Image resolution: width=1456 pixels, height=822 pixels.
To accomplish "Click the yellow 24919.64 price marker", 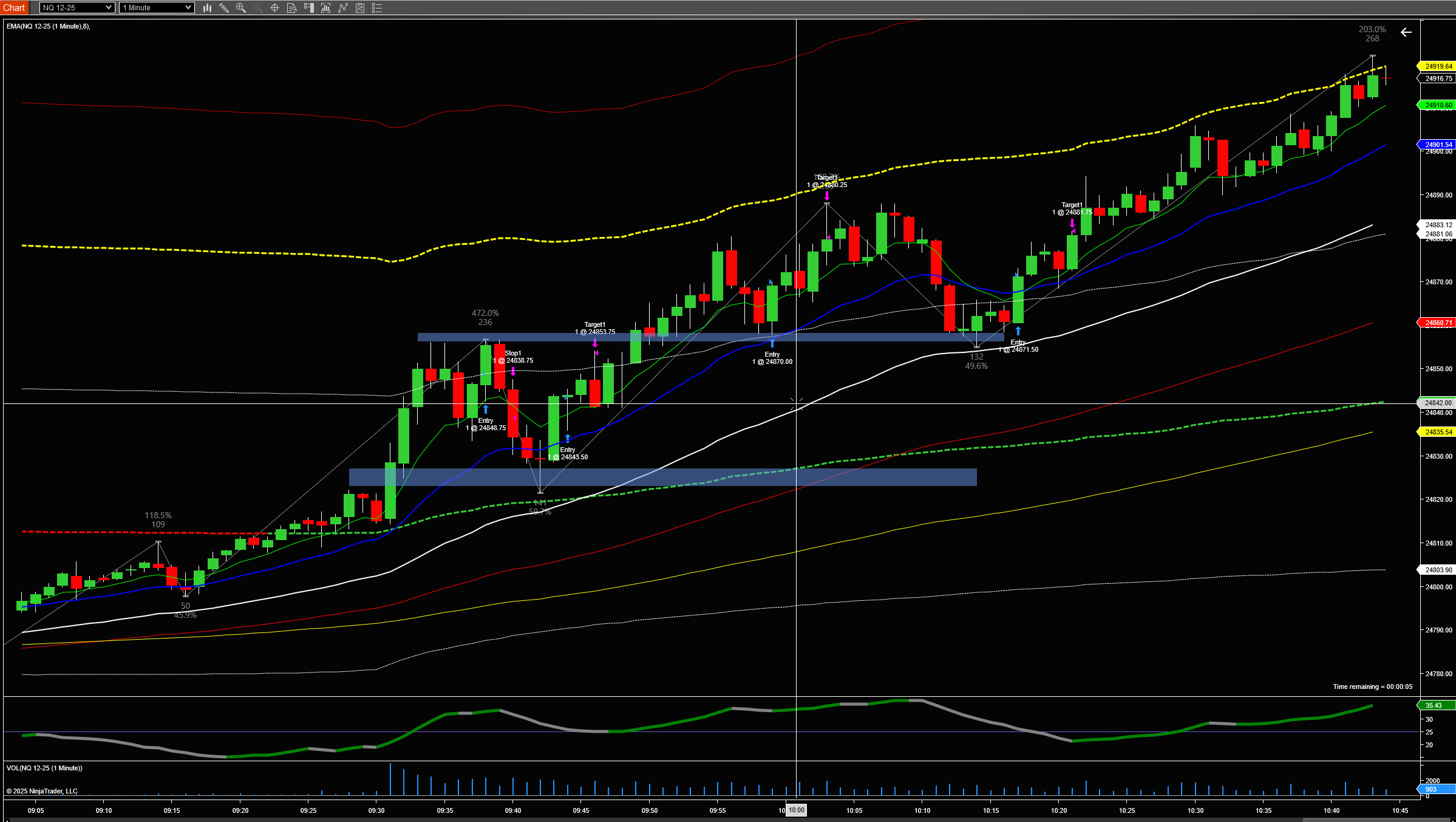I will [1437, 66].
